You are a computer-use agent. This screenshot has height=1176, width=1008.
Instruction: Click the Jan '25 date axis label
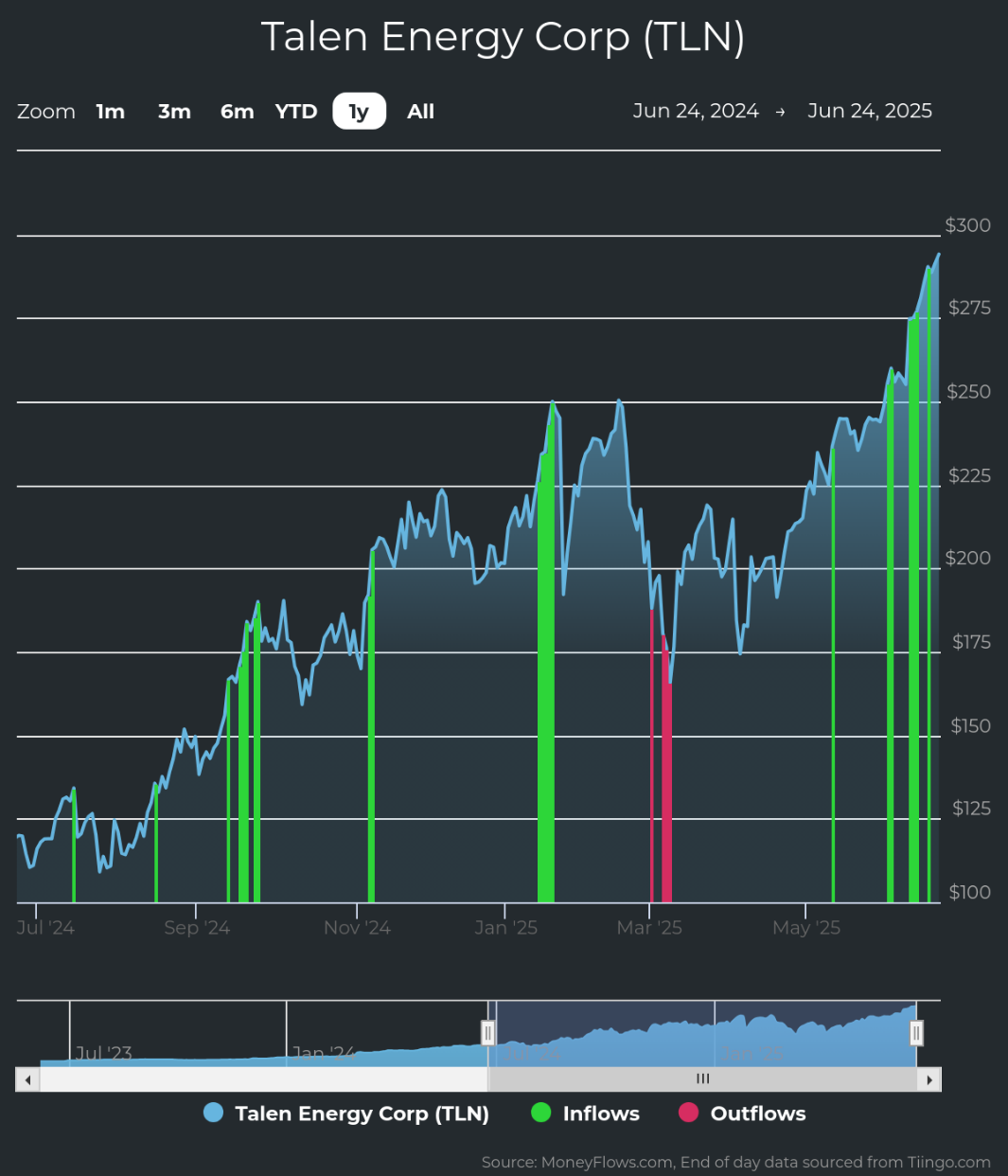(x=505, y=928)
